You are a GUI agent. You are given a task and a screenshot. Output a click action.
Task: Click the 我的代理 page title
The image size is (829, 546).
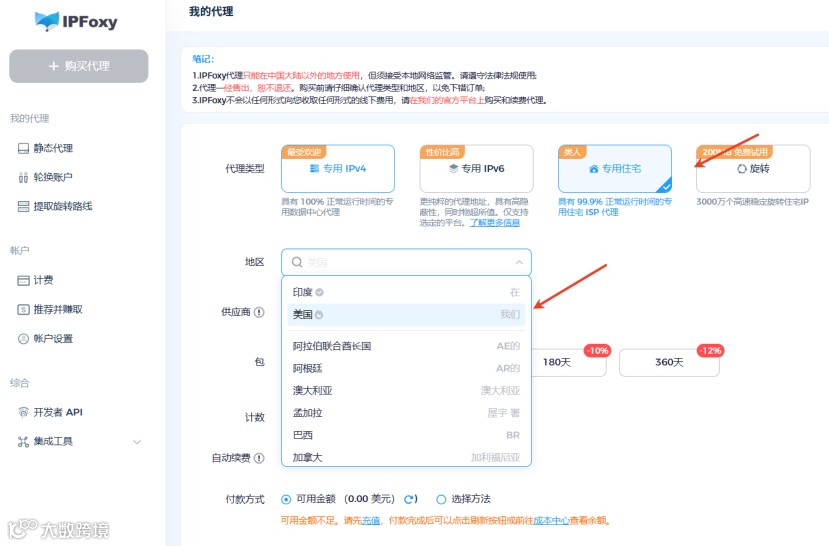pos(211,12)
